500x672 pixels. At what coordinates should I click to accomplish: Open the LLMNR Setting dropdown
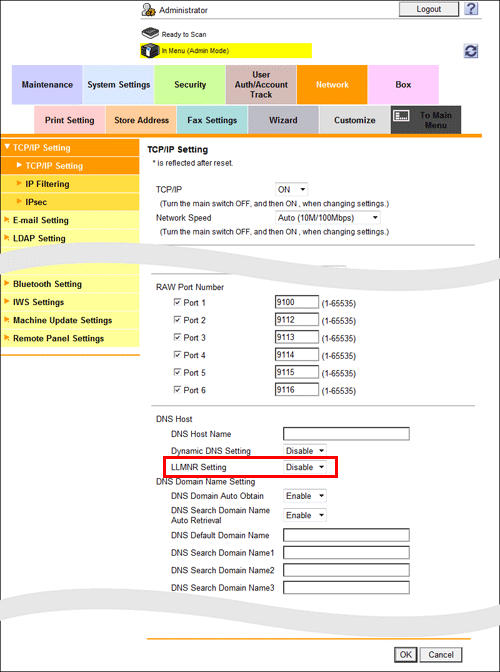305,467
